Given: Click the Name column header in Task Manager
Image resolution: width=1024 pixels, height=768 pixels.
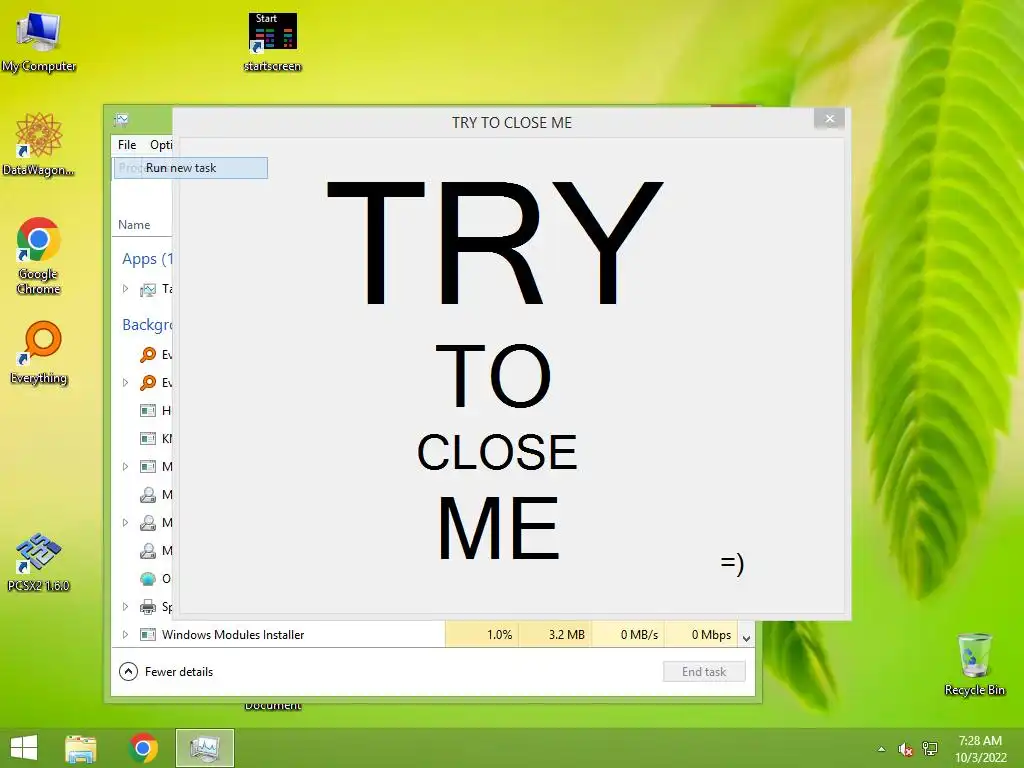Looking at the screenshot, I should pyautogui.click(x=135, y=225).
